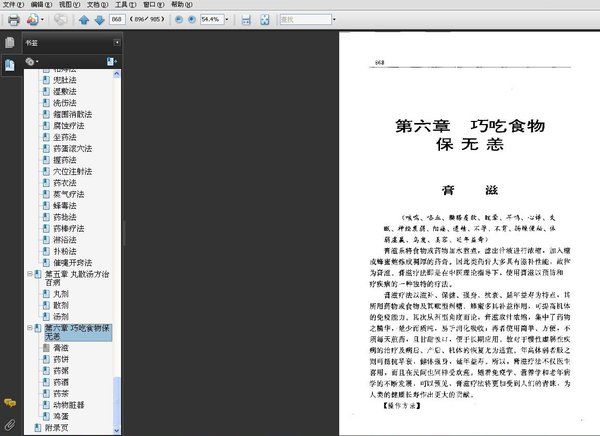This screenshot has height=436, width=600.
Task: Click the bookmarks scrollbar up arrow
Action: click(117, 74)
